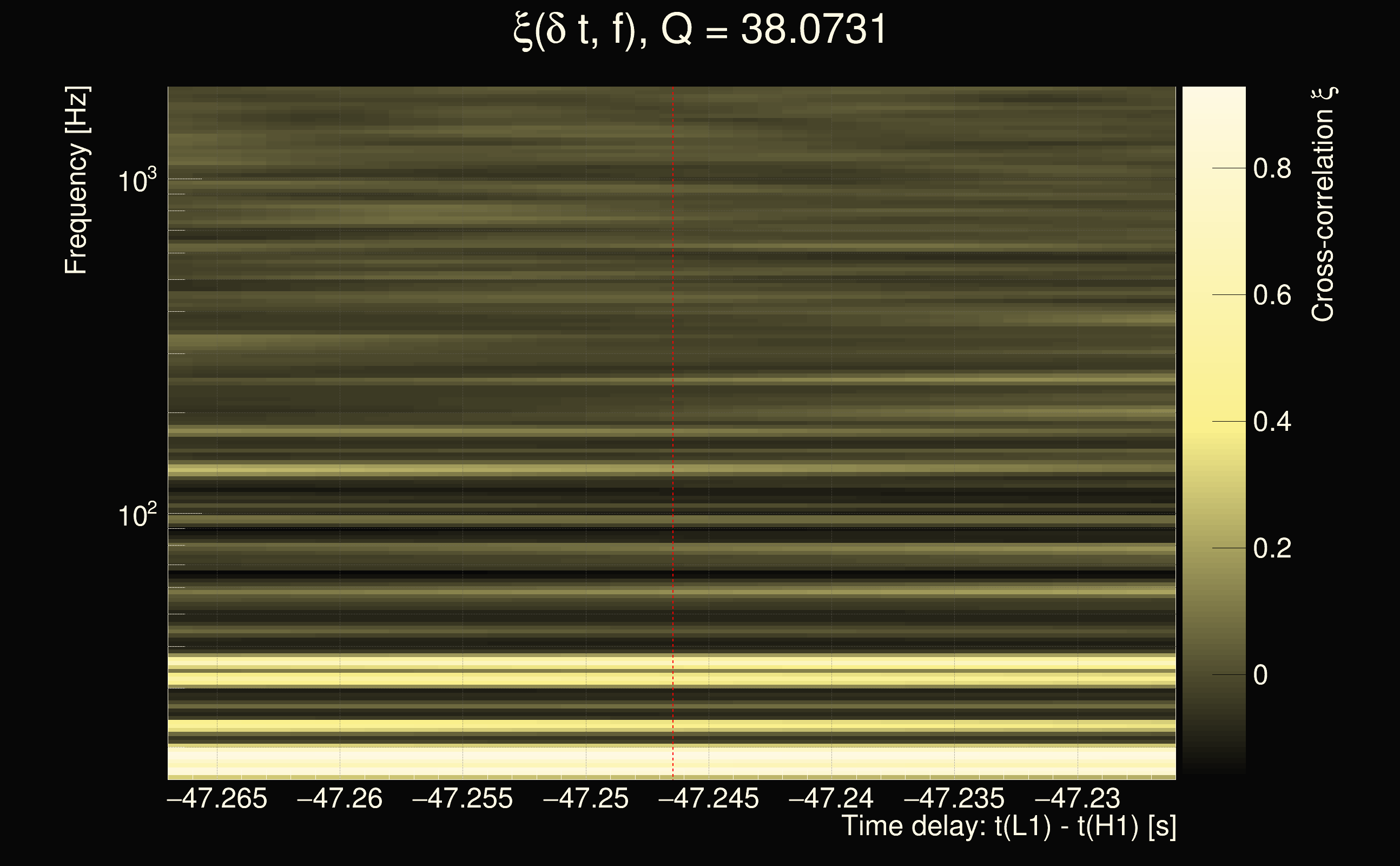The height and width of the screenshot is (866, 1400).
Task: Click the Frequency [Hz] axis label
Action: click(x=76, y=180)
